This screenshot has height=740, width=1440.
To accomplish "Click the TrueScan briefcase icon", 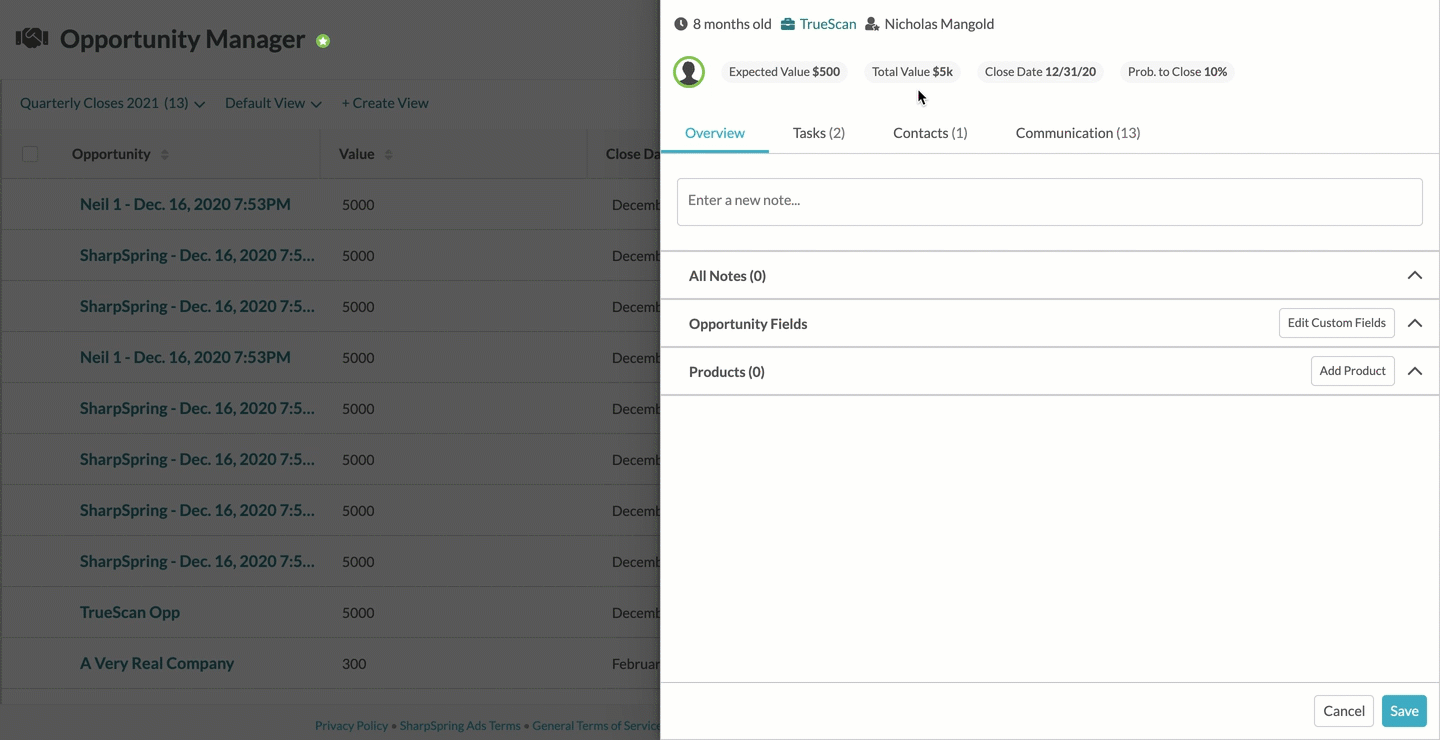I will pyautogui.click(x=788, y=24).
